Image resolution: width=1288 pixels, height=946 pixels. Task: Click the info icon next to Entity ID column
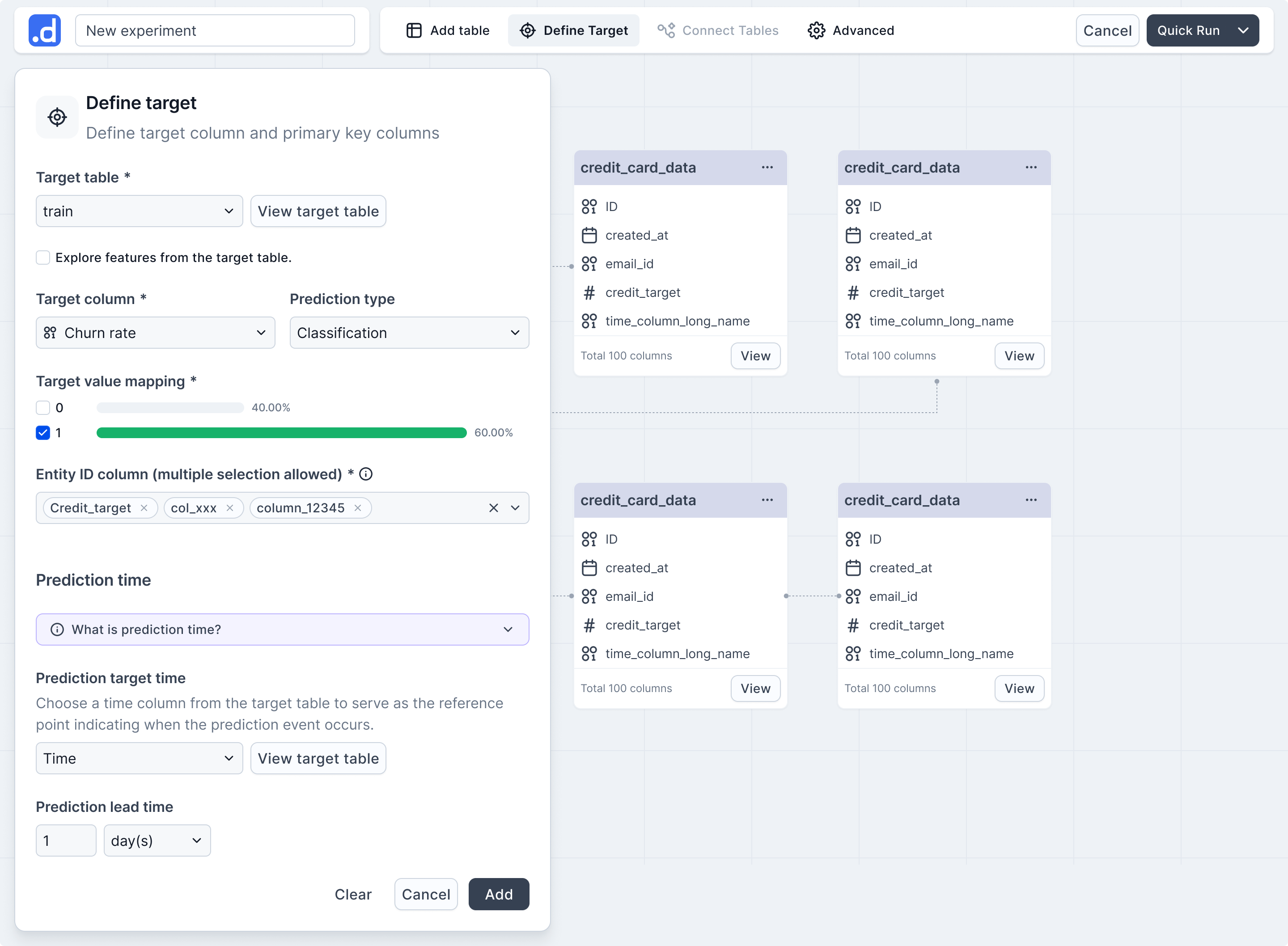[365, 474]
